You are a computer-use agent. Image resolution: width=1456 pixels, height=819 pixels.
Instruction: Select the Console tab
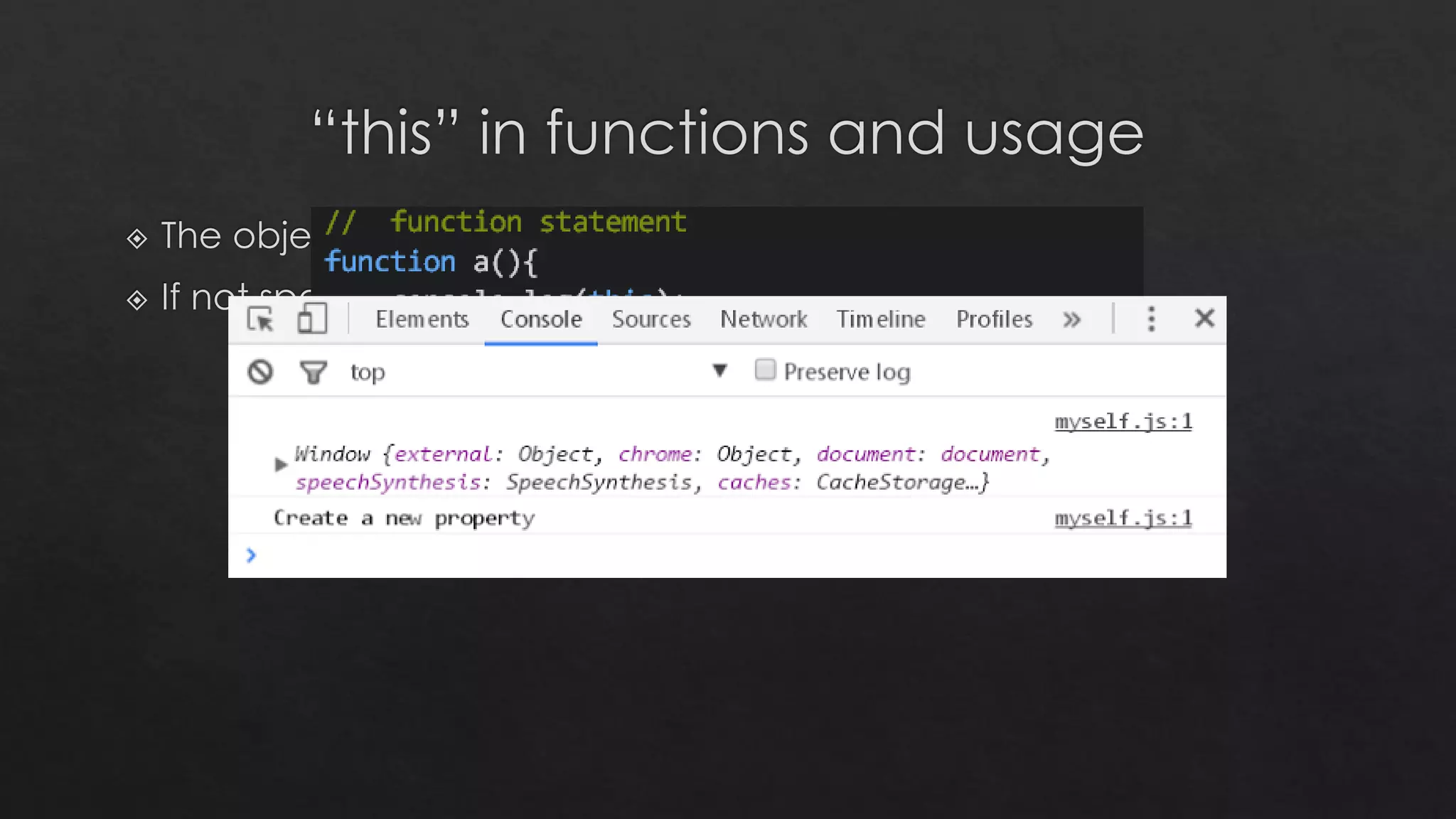[541, 319]
